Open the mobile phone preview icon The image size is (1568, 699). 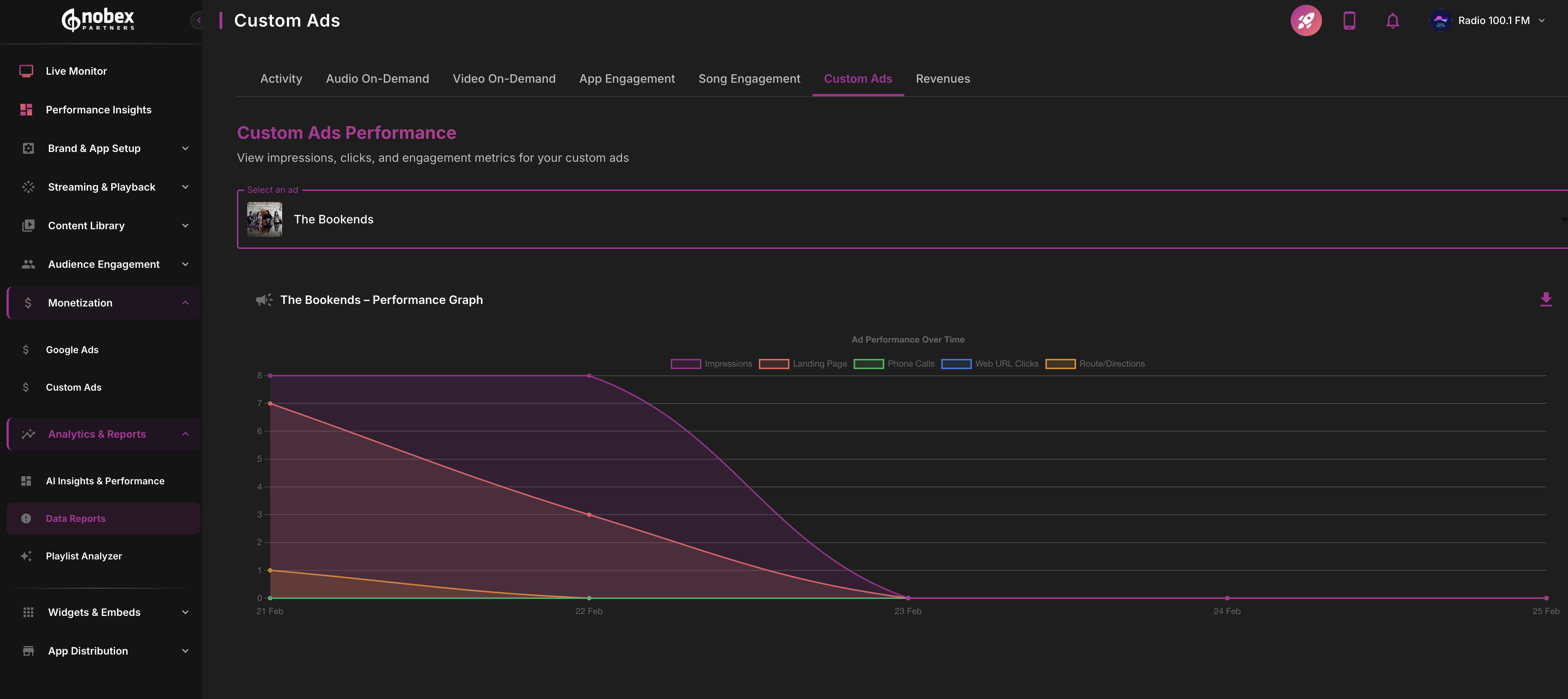(x=1349, y=21)
